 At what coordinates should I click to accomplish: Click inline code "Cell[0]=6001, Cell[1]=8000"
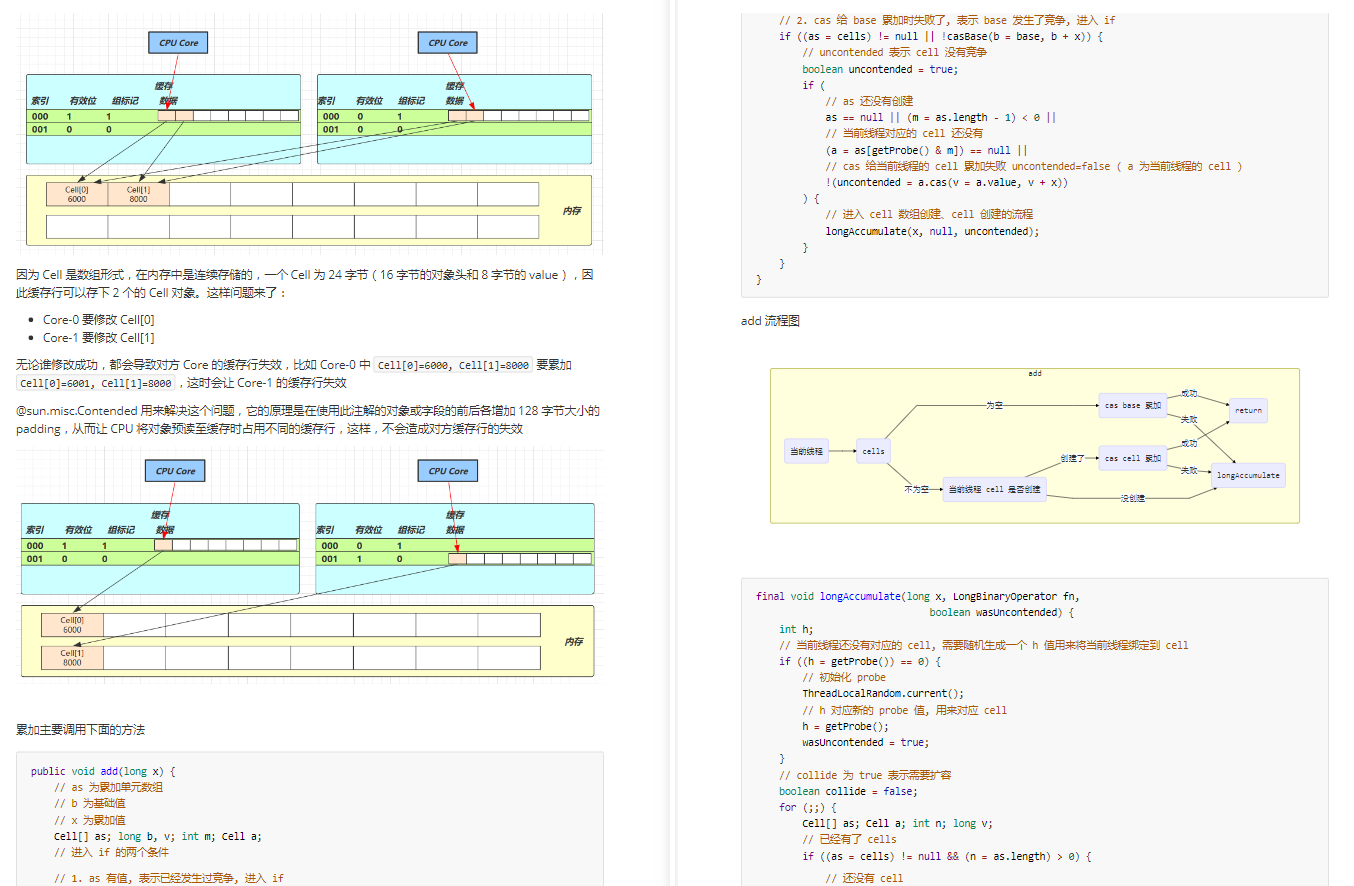tap(98, 384)
